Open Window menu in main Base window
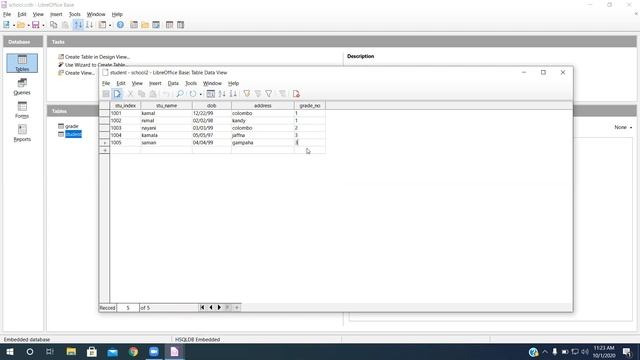 point(96,14)
